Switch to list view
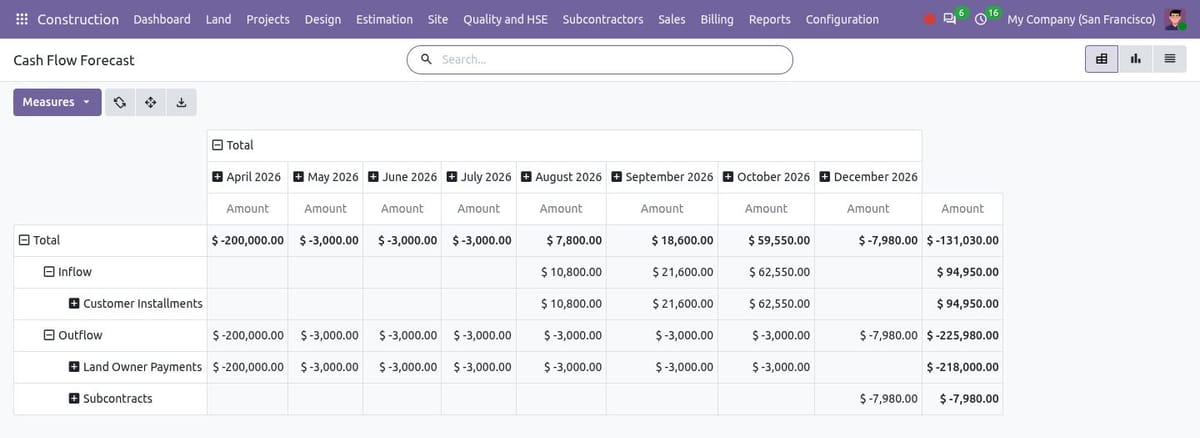 1169,59
